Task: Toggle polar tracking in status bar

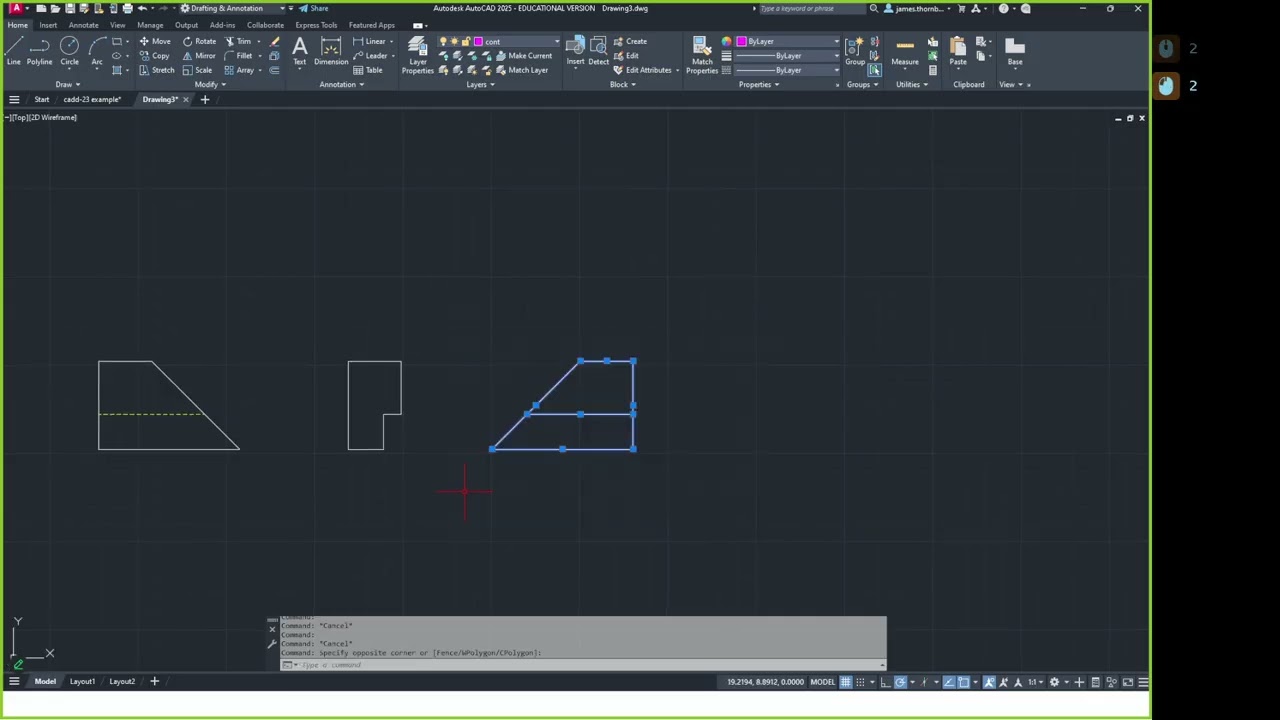Action: click(x=900, y=682)
